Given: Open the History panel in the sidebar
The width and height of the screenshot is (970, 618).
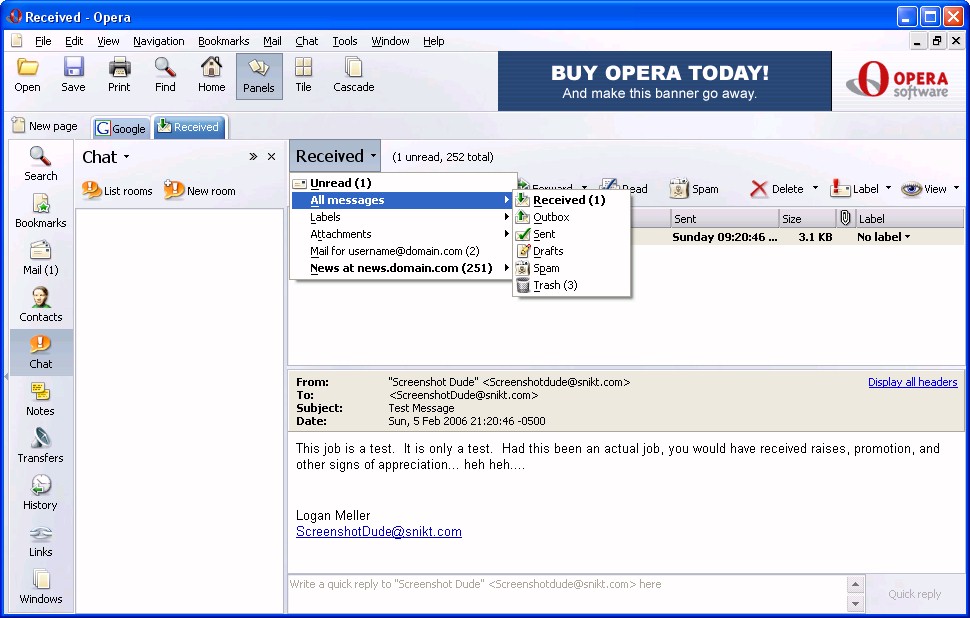Looking at the screenshot, I should pos(40,493).
